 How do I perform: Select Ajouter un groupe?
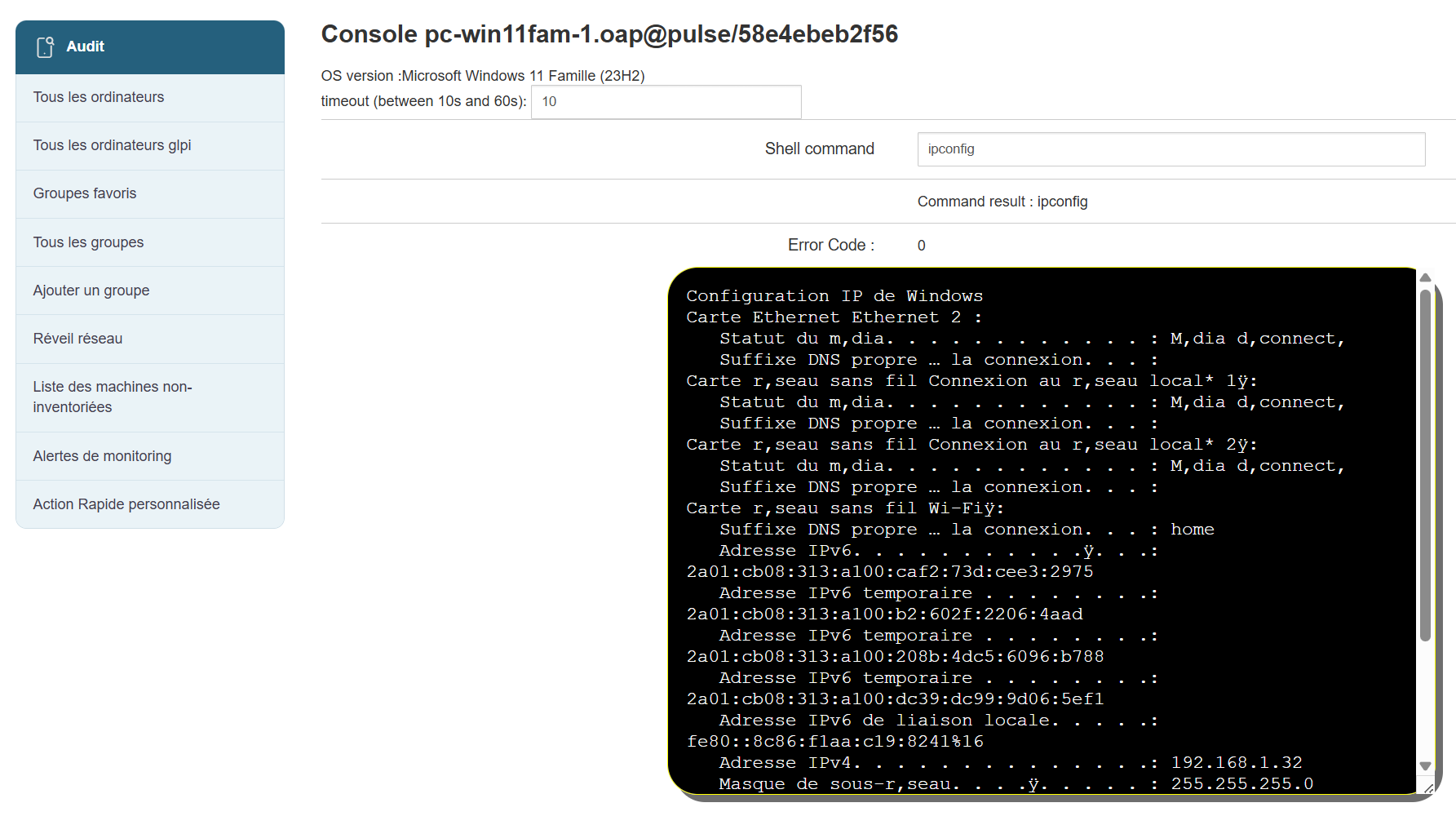(91, 291)
